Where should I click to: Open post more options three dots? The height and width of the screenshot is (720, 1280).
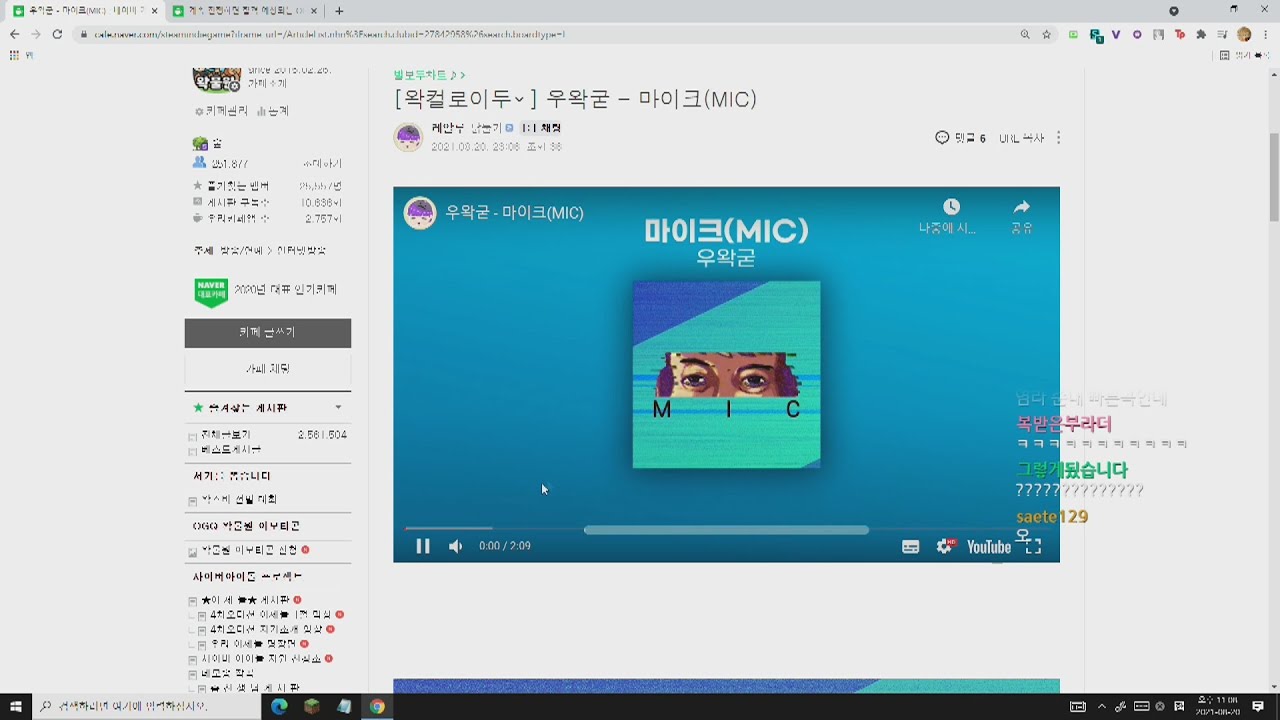(1058, 138)
